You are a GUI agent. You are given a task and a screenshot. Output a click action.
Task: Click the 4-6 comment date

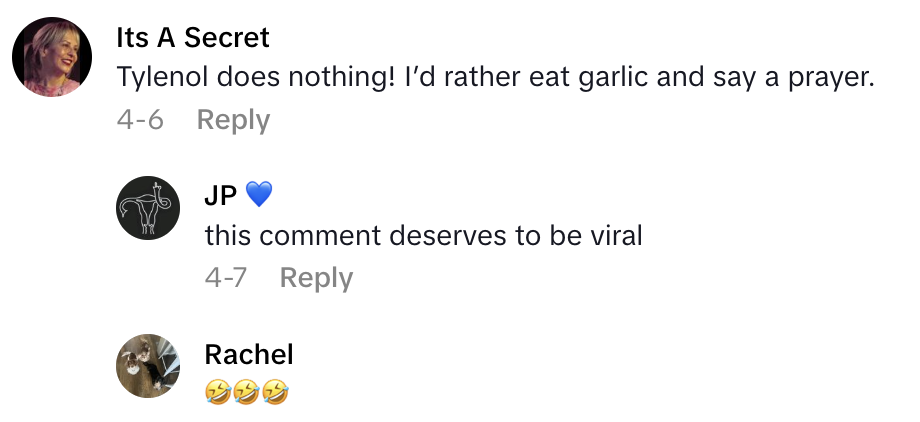[x=139, y=120]
